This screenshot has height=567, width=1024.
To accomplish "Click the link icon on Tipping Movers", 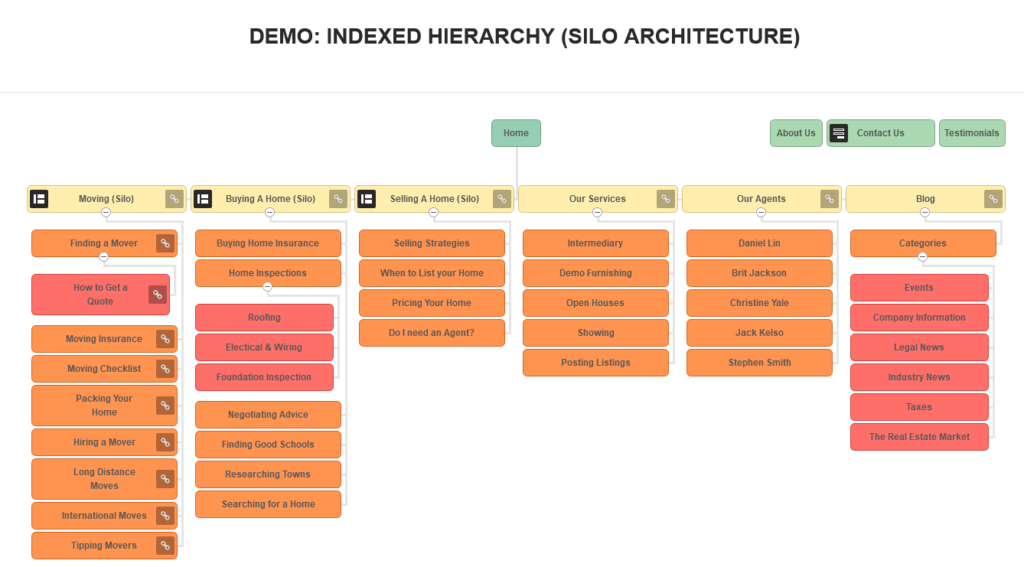I will pos(165,546).
